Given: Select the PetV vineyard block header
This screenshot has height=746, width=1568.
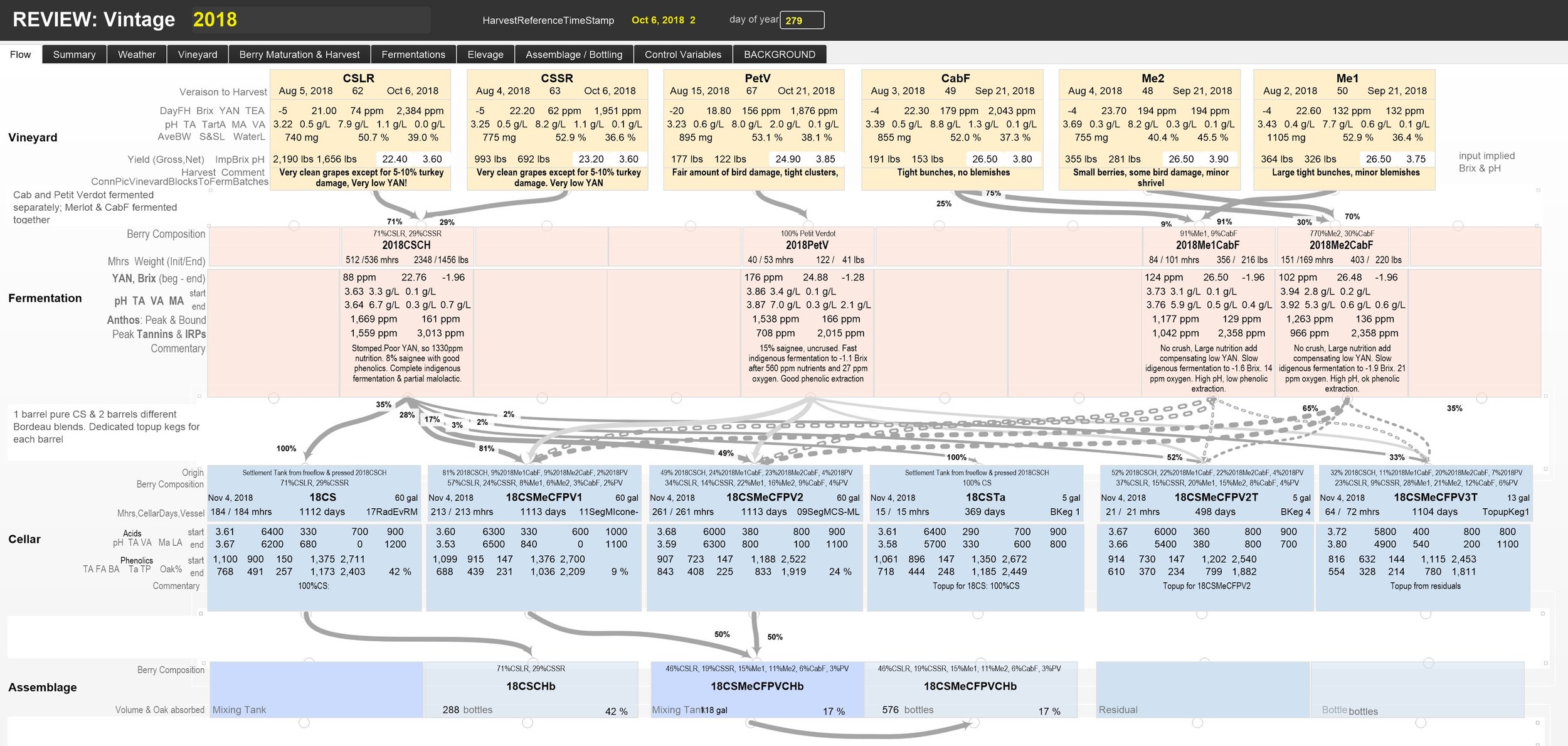Looking at the screenshot, I should [x=757, y=78].
